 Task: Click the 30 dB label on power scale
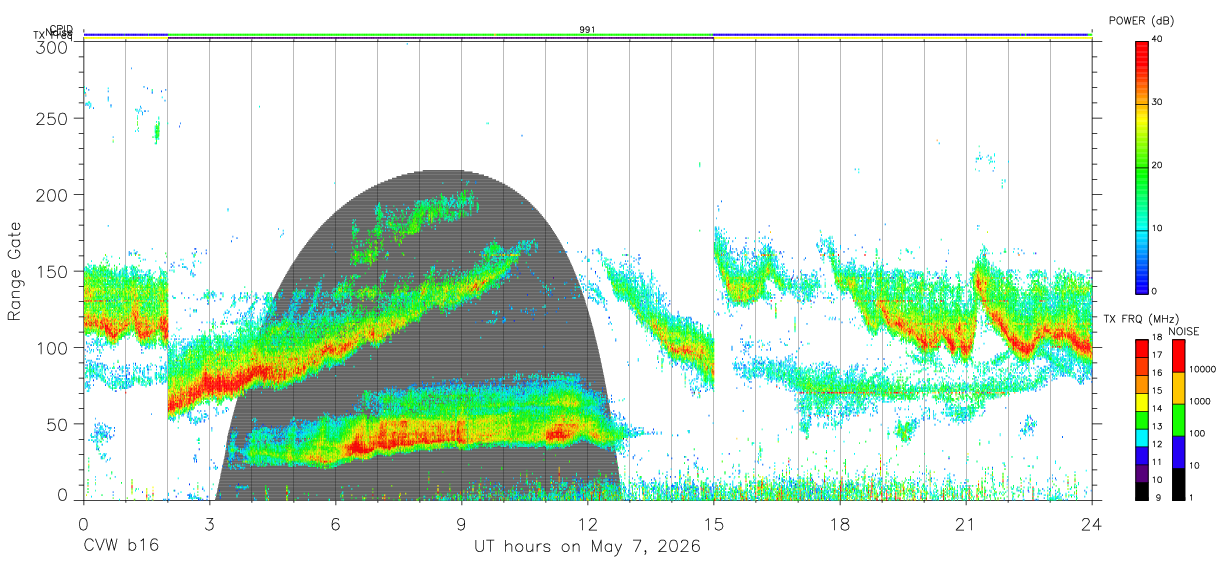point(1157,102)
